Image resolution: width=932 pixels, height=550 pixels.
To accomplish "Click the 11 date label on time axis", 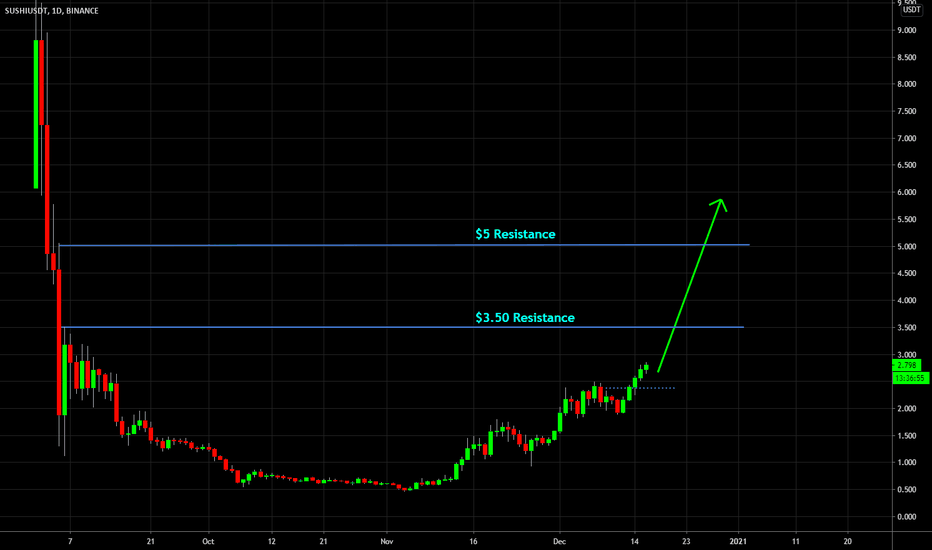I will [795, 542].
